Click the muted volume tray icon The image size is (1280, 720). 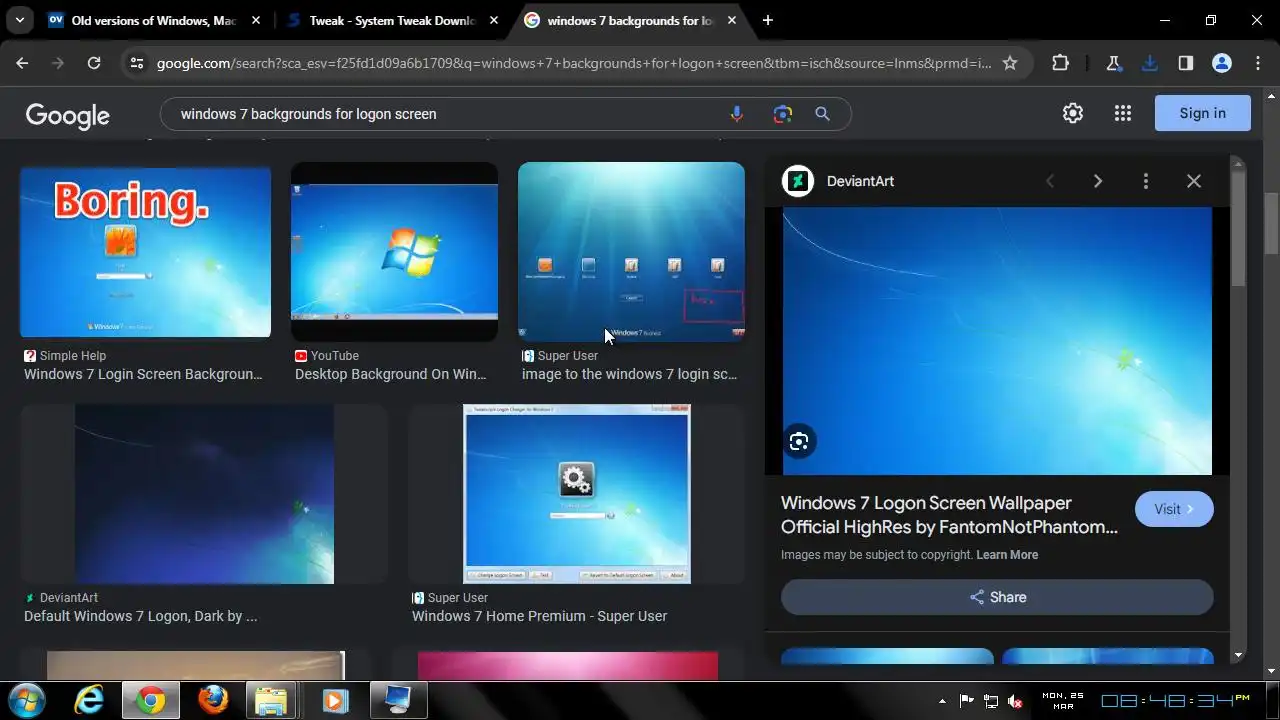coord(1016,701)
